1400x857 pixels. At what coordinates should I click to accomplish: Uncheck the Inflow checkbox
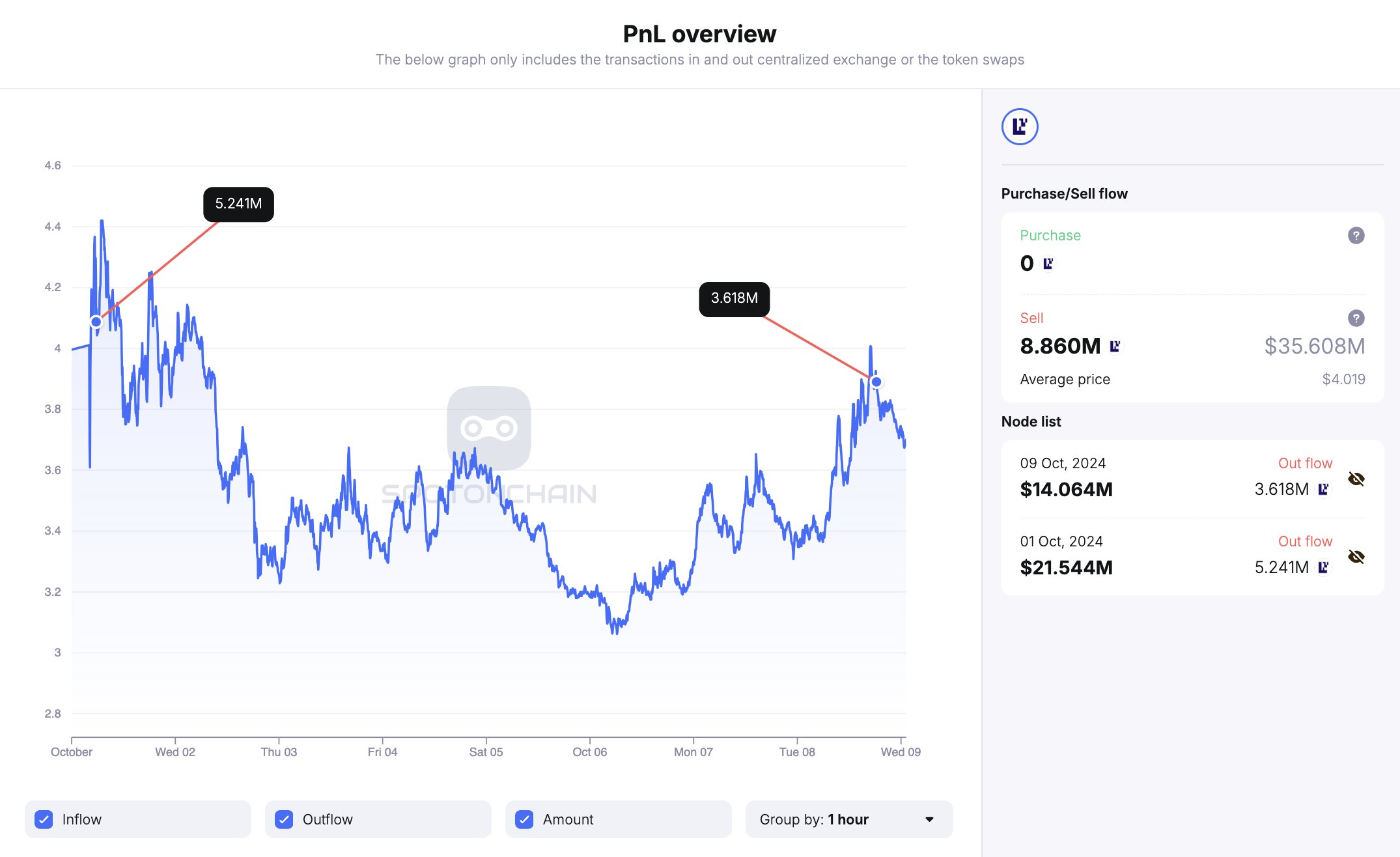[x=44, y=819]
